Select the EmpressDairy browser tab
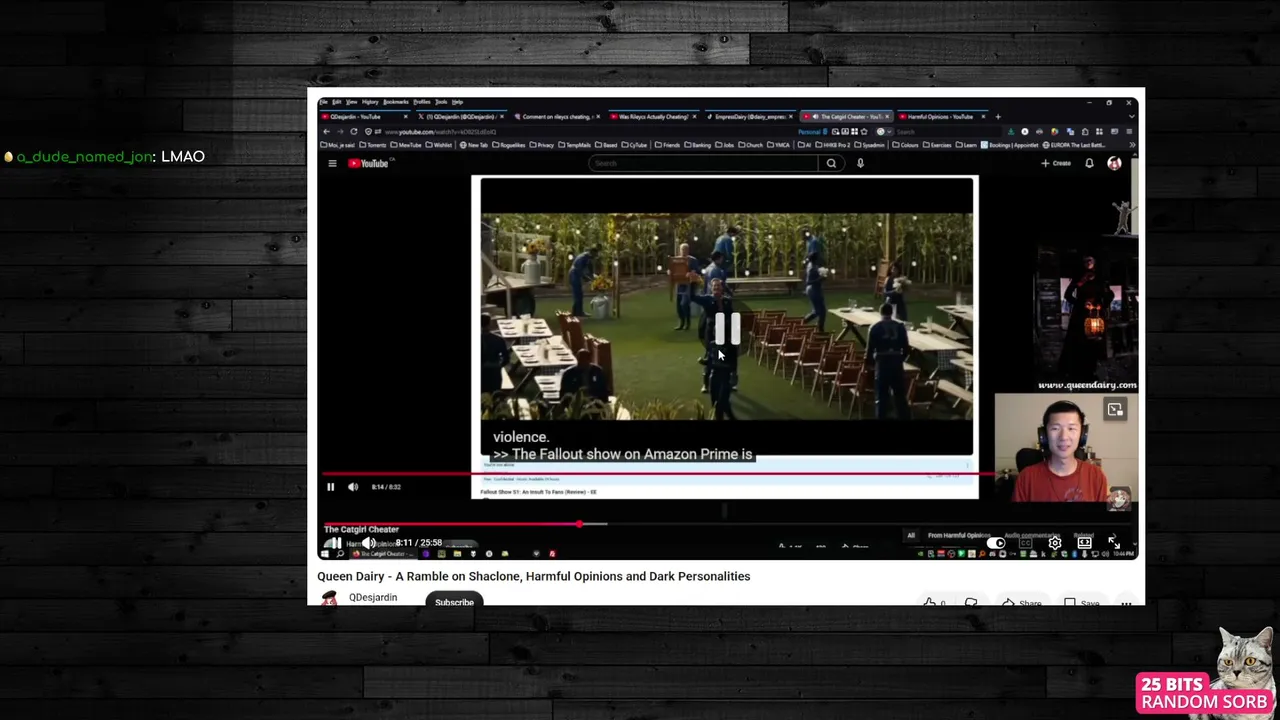 (x=749, y=116)
